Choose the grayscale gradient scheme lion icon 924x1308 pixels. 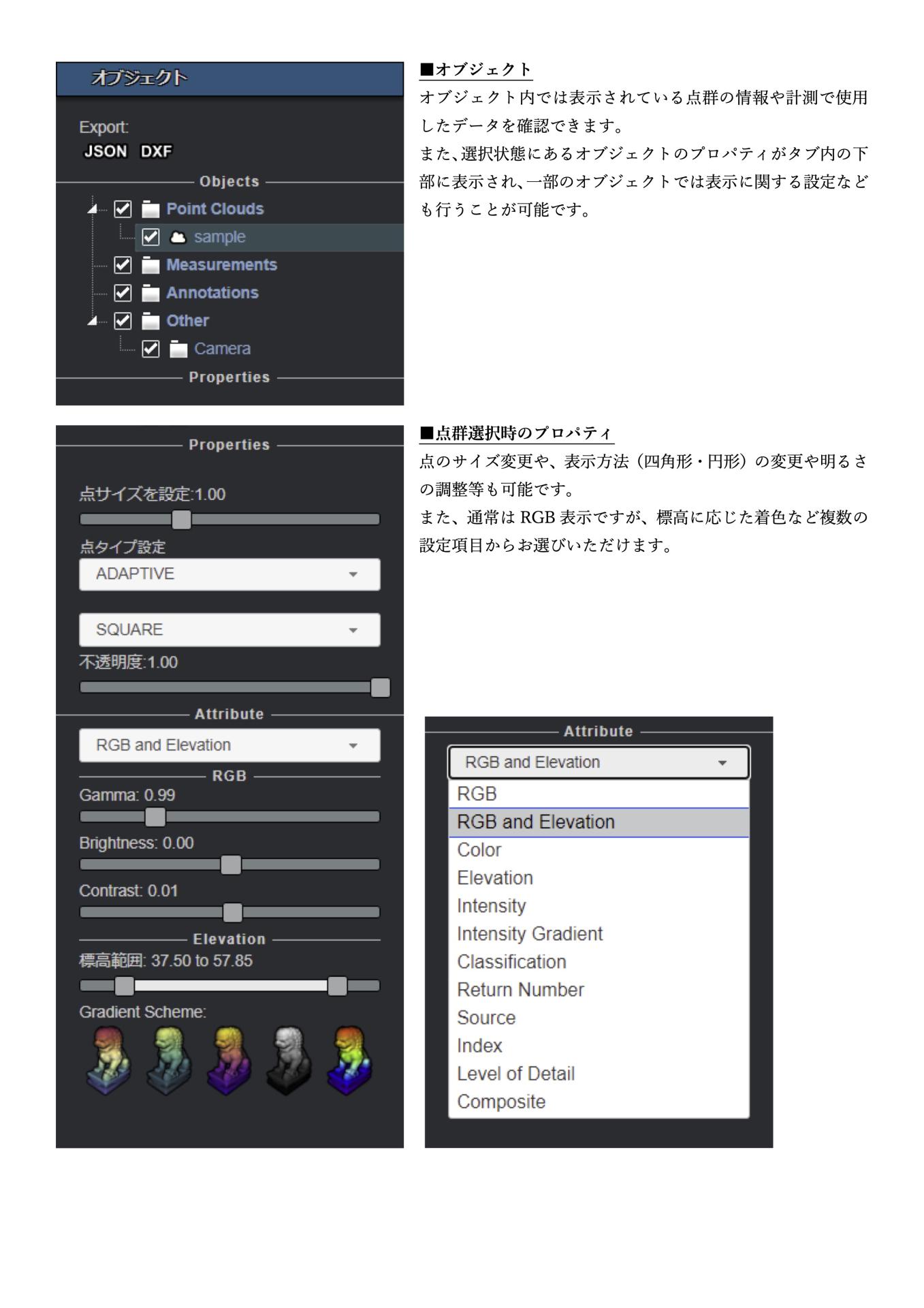289,1060
